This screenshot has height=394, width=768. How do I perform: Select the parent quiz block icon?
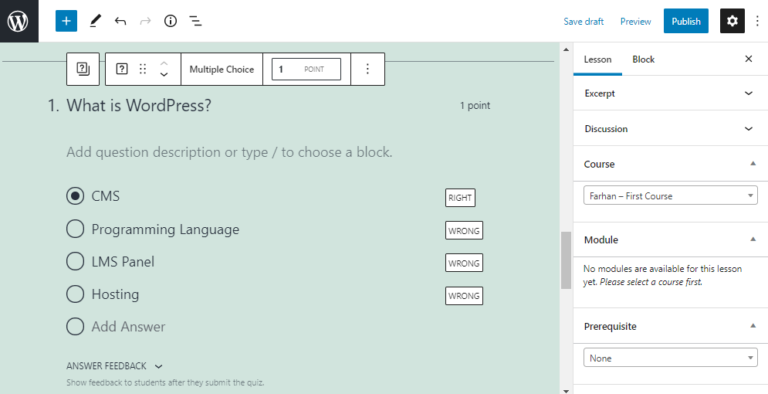(x=83, y=69)
